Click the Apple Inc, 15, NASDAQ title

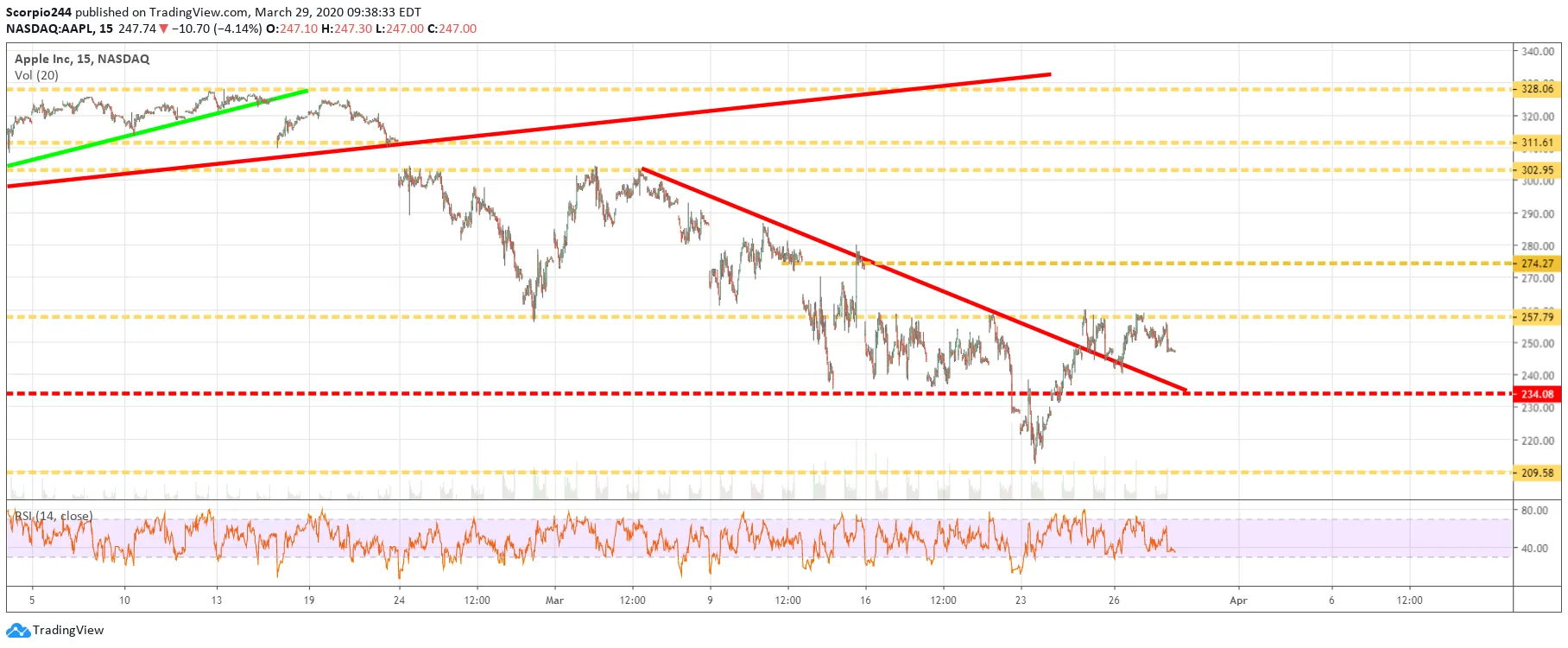(82, 59)
